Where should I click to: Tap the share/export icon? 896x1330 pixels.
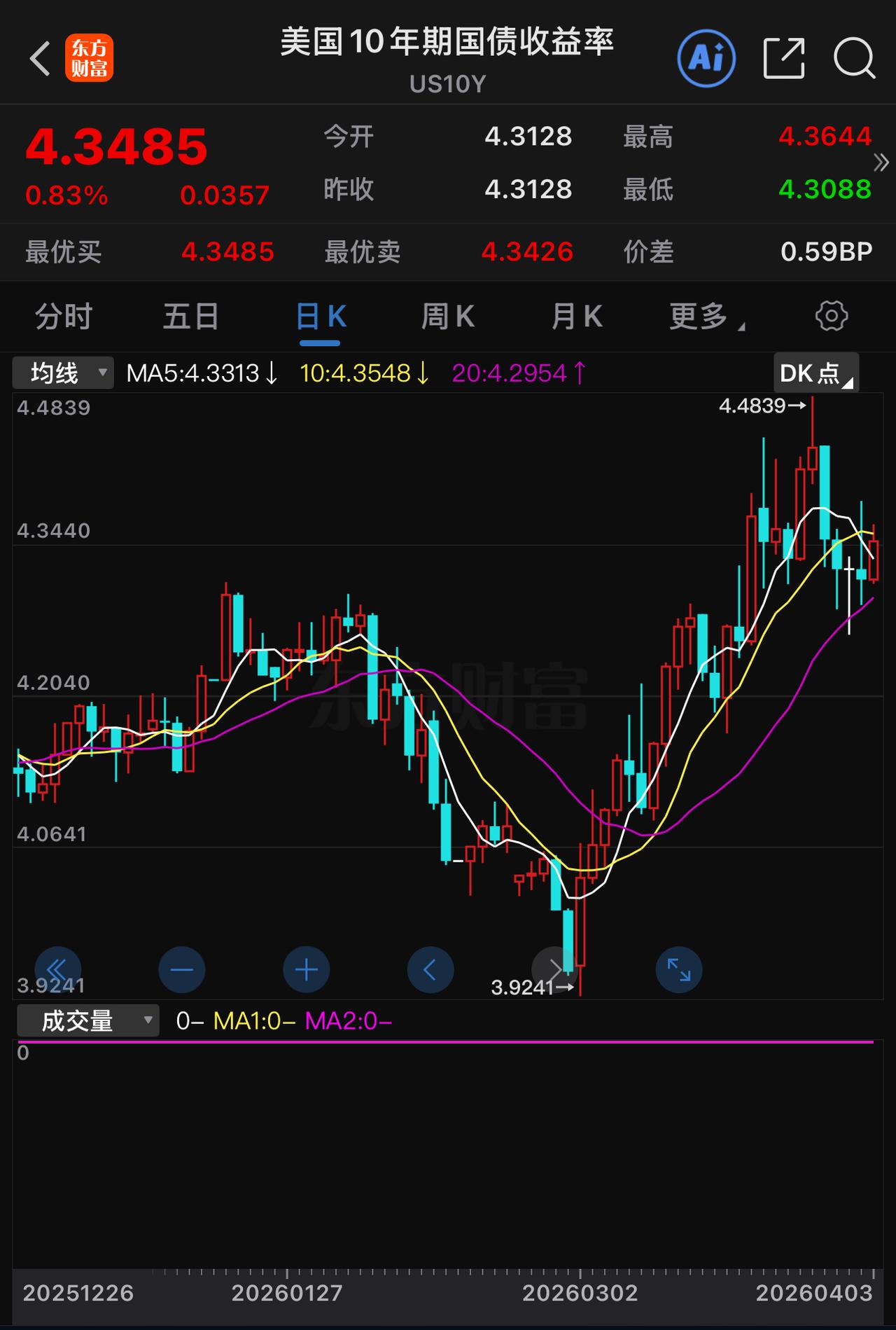783,58
